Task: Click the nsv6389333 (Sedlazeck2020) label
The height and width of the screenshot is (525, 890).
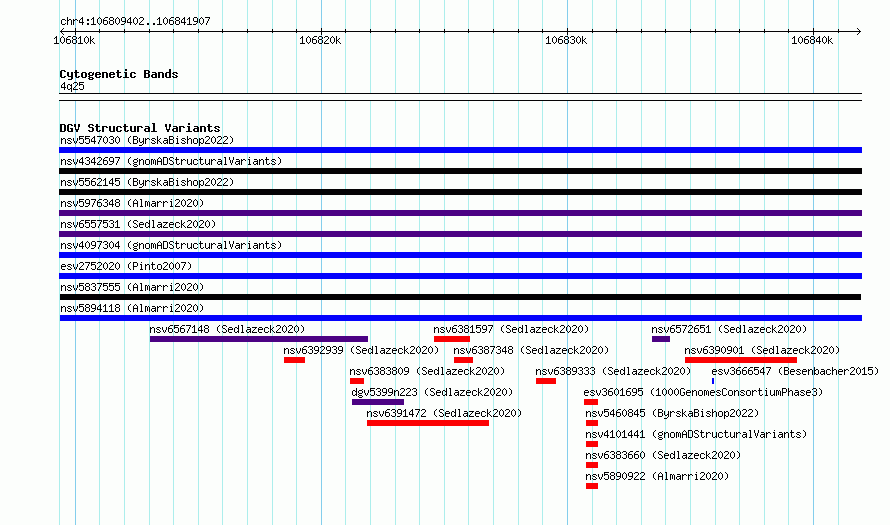Action: [x=614, y=371]
